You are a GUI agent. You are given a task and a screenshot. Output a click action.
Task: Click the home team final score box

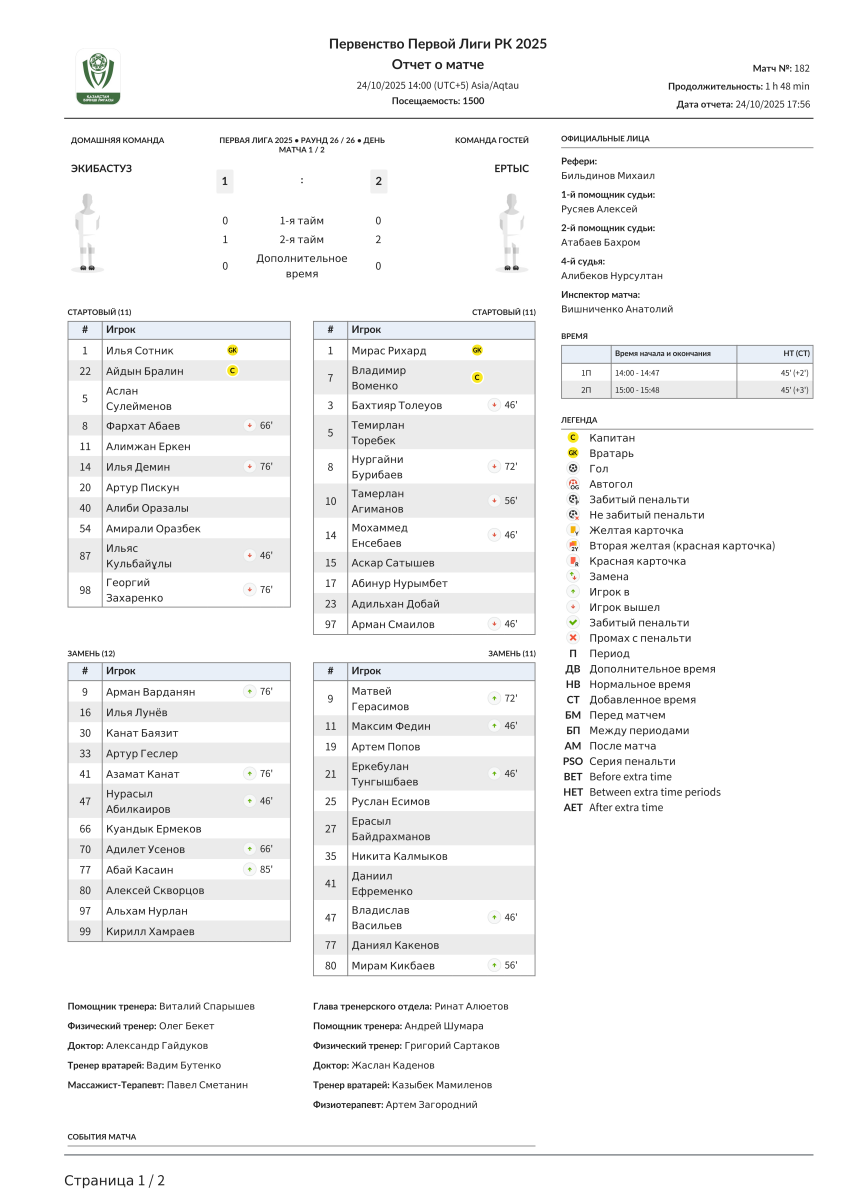(225, 181)
